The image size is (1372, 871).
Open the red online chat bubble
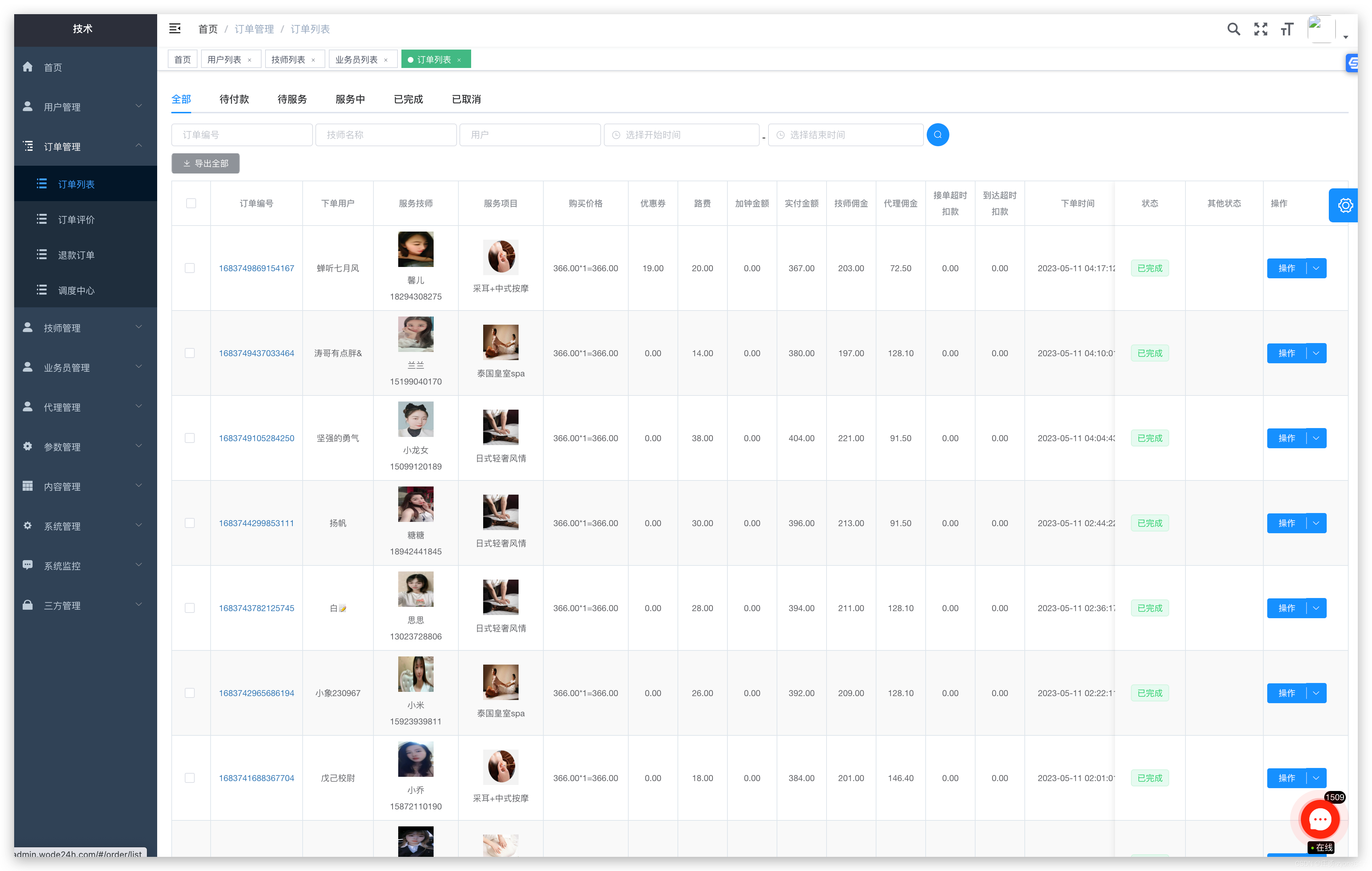(1320, 819)
